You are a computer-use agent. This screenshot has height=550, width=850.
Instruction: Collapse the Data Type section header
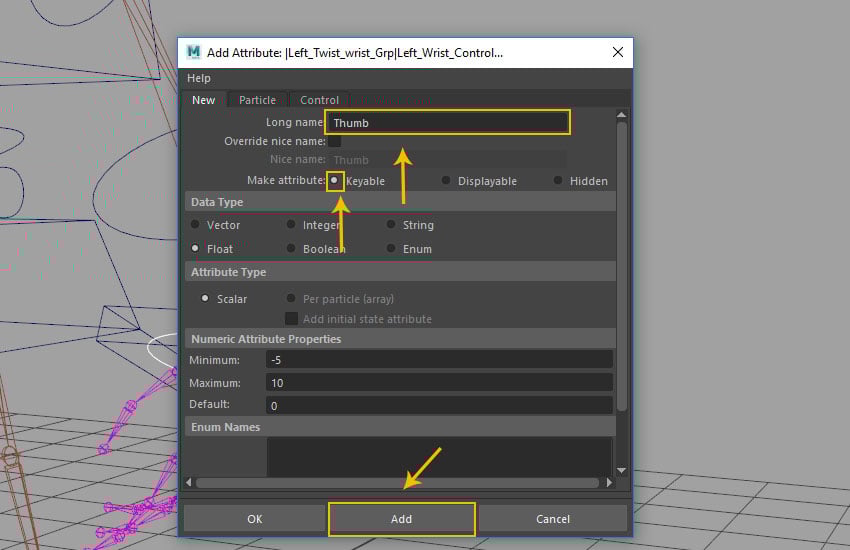pos(401,202)
